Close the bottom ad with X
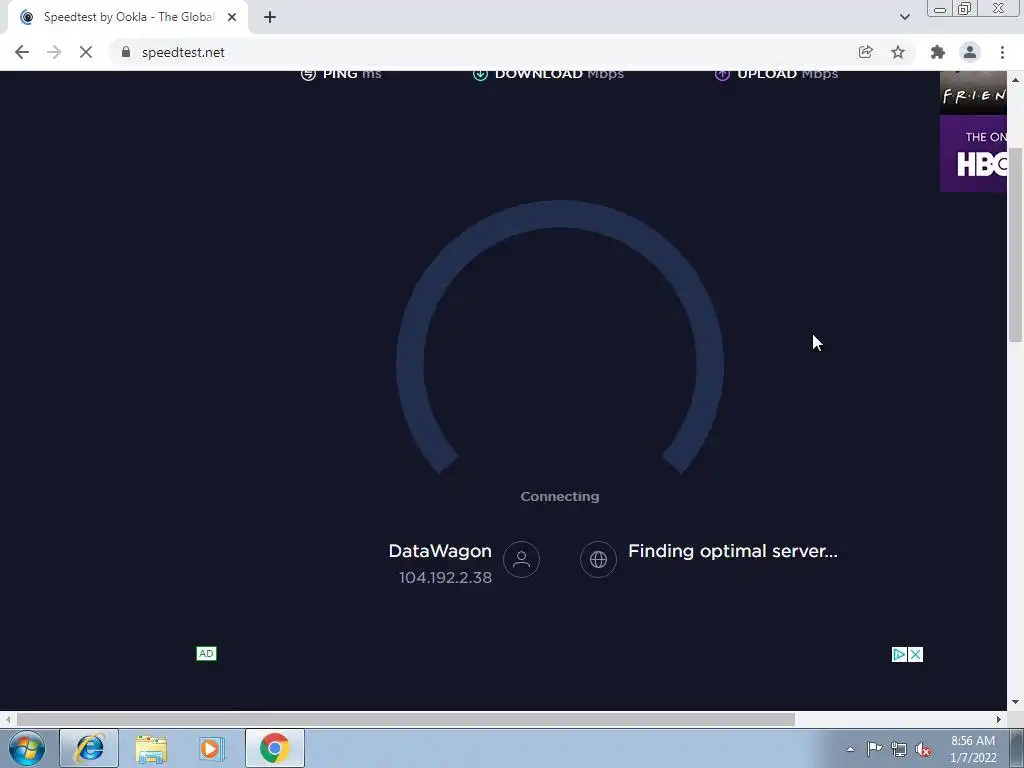The height and width of the screenshot is (768, 1024). click(x=916, y=654)
